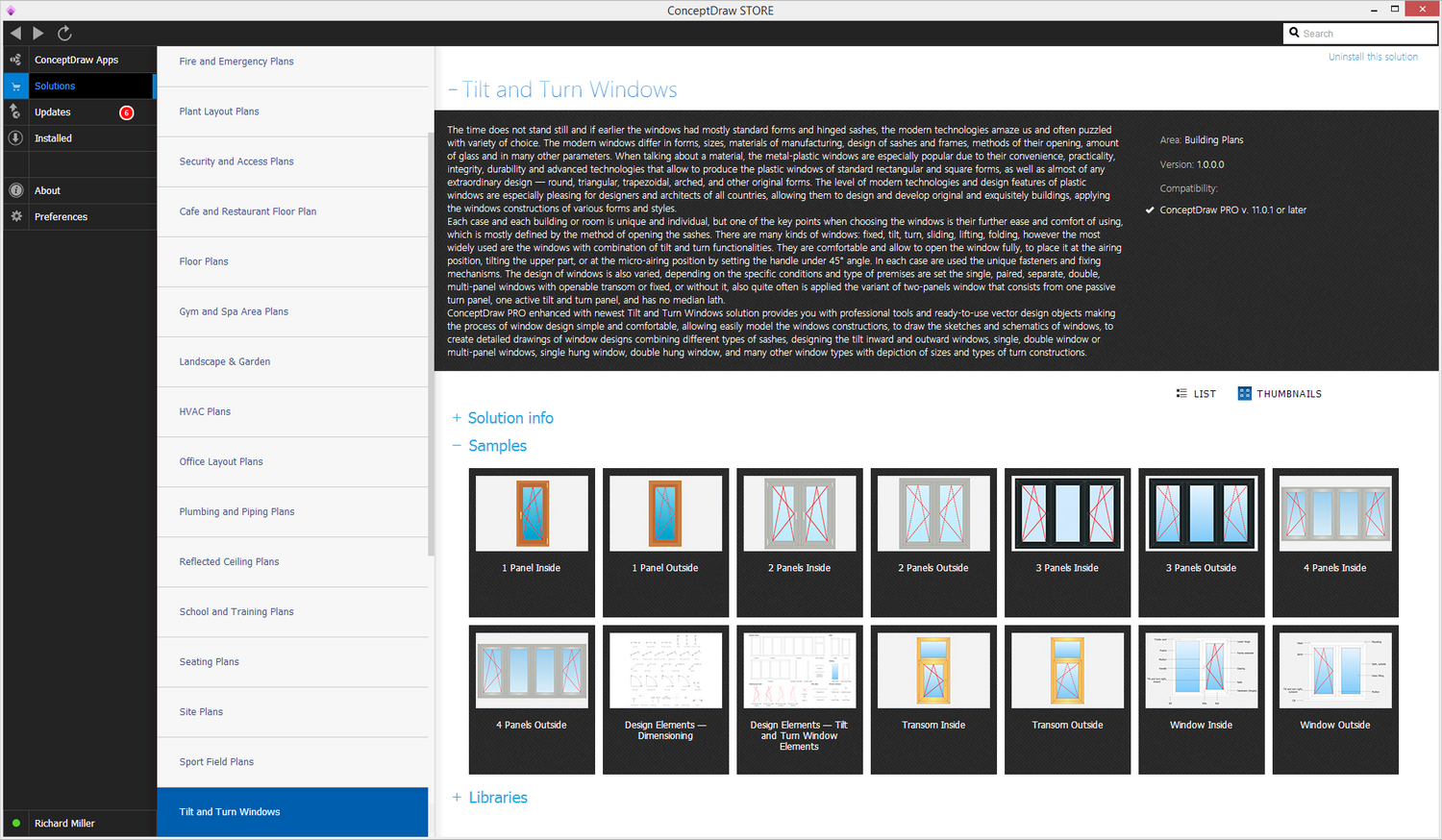Open the 2 Panels Outside sample
The height and width of the screenshot is (840, 1442).
coord(933,542)
